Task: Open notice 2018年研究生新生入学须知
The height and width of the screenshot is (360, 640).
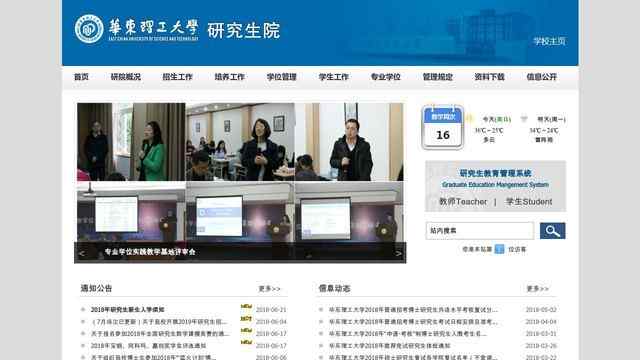Action: [127, 310]
